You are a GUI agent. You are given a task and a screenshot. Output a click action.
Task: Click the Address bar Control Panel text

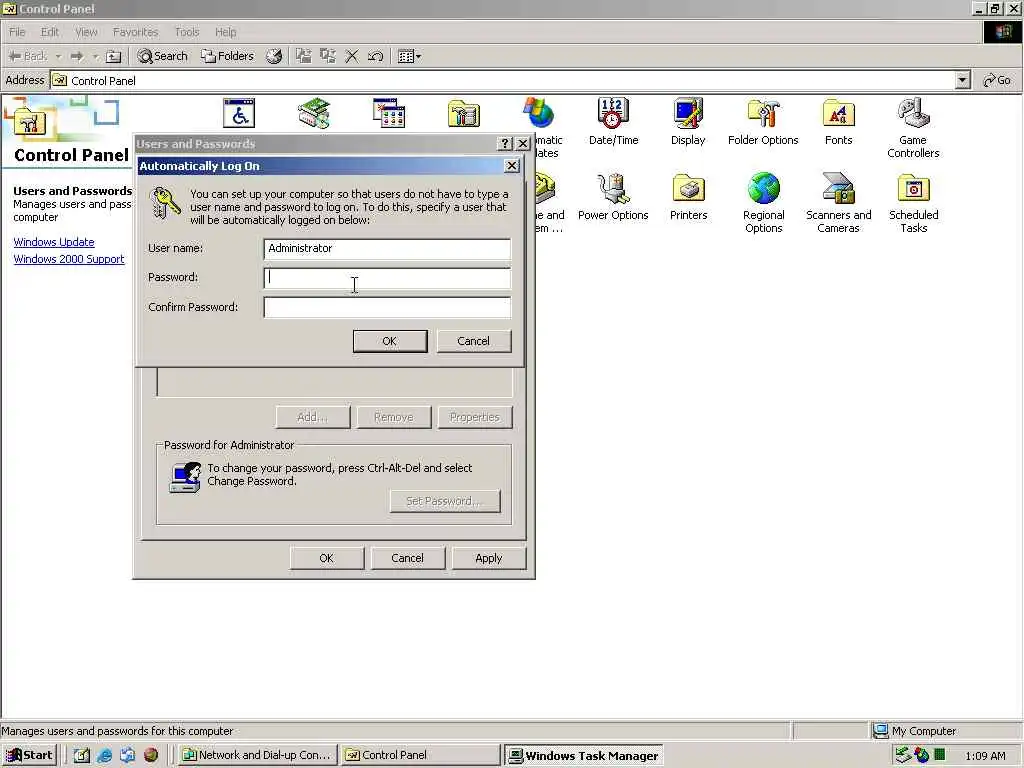pos(103,81)
